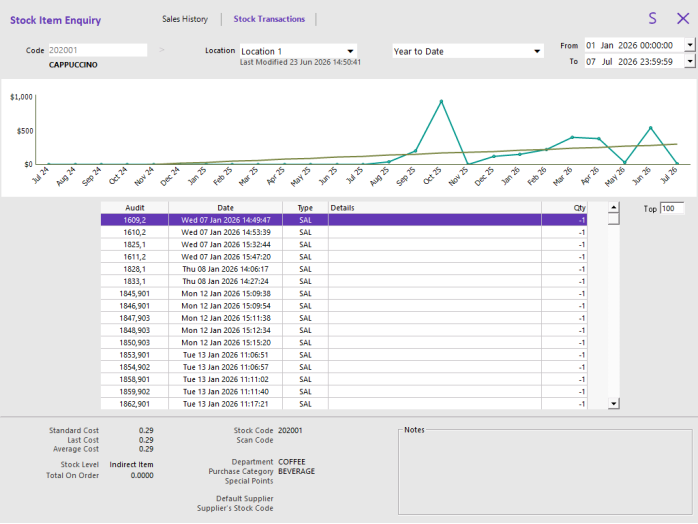Click the scroll up arrow of transactions list
This screenshot has width=698, height=524.
click(x=613, y=207)
